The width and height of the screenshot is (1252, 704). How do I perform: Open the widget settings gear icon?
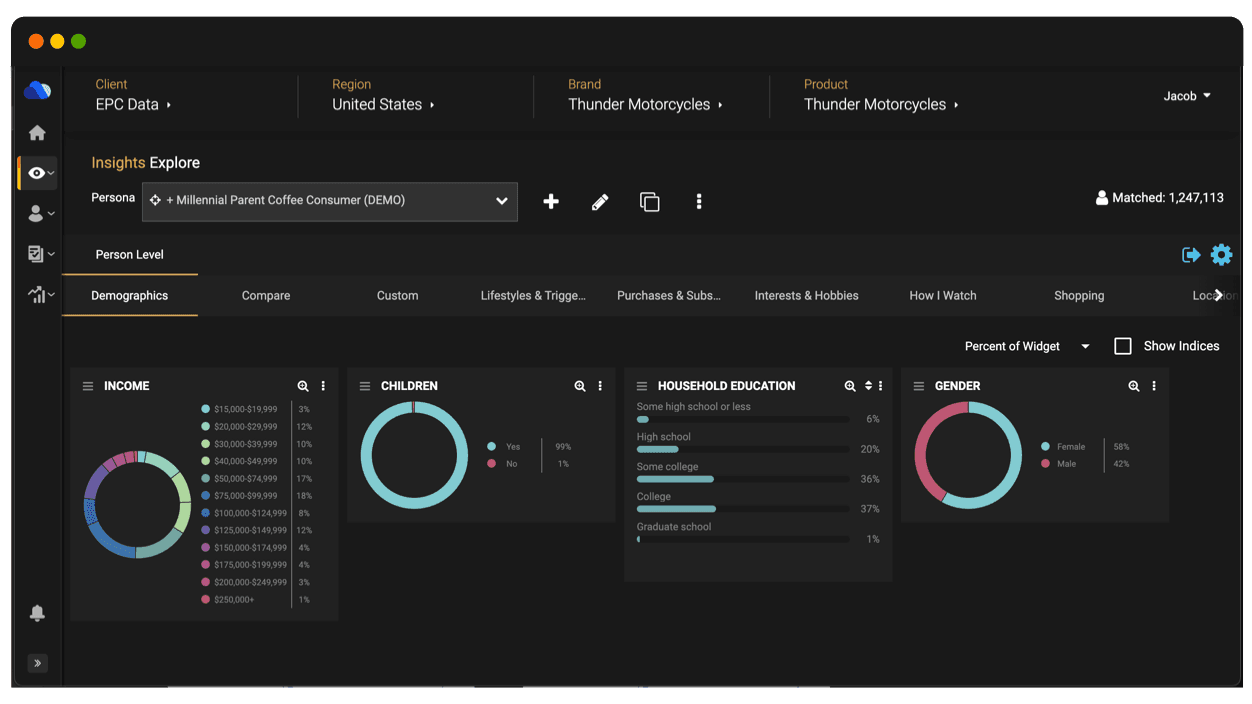point(1222,255)
